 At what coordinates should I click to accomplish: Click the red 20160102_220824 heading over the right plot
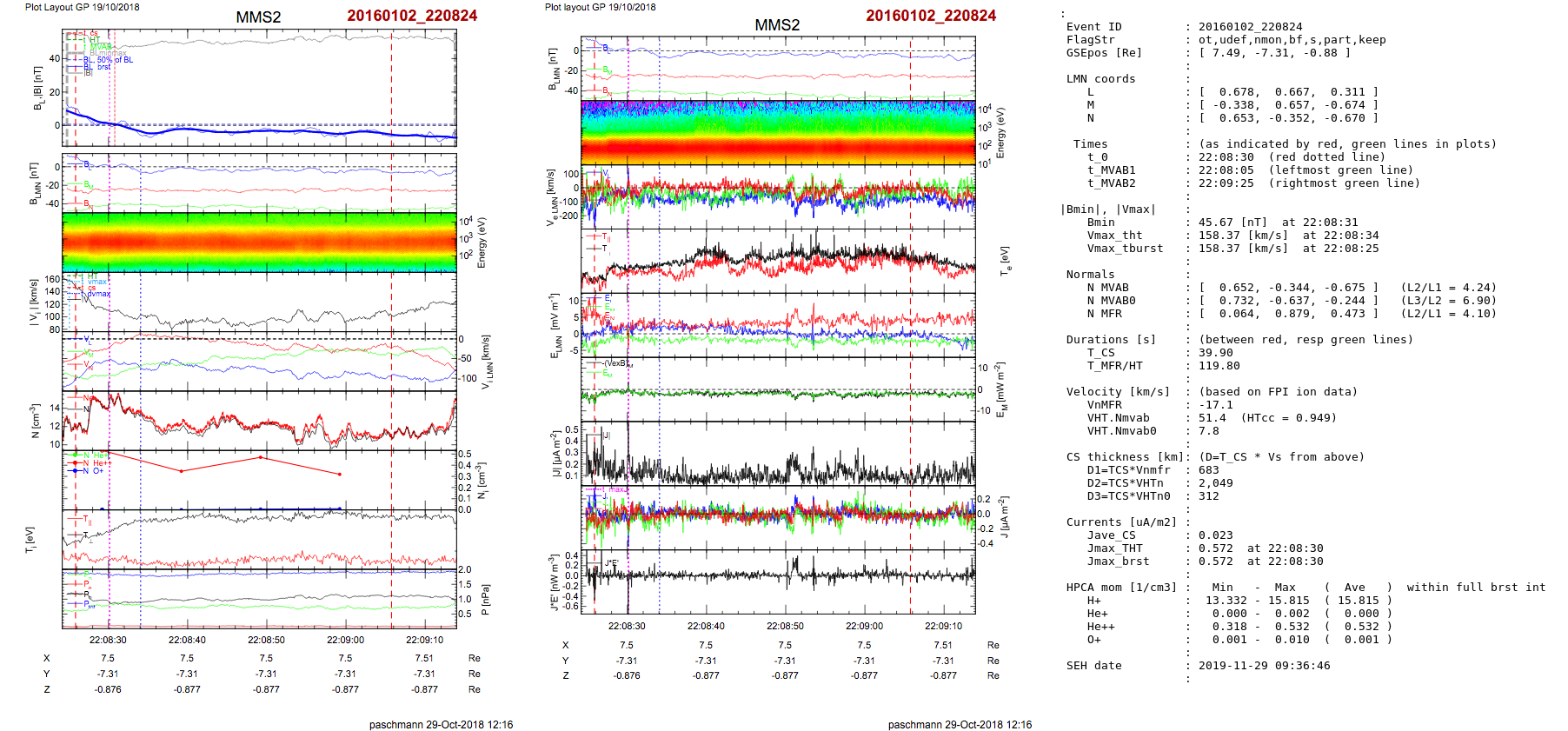(930, 16)
